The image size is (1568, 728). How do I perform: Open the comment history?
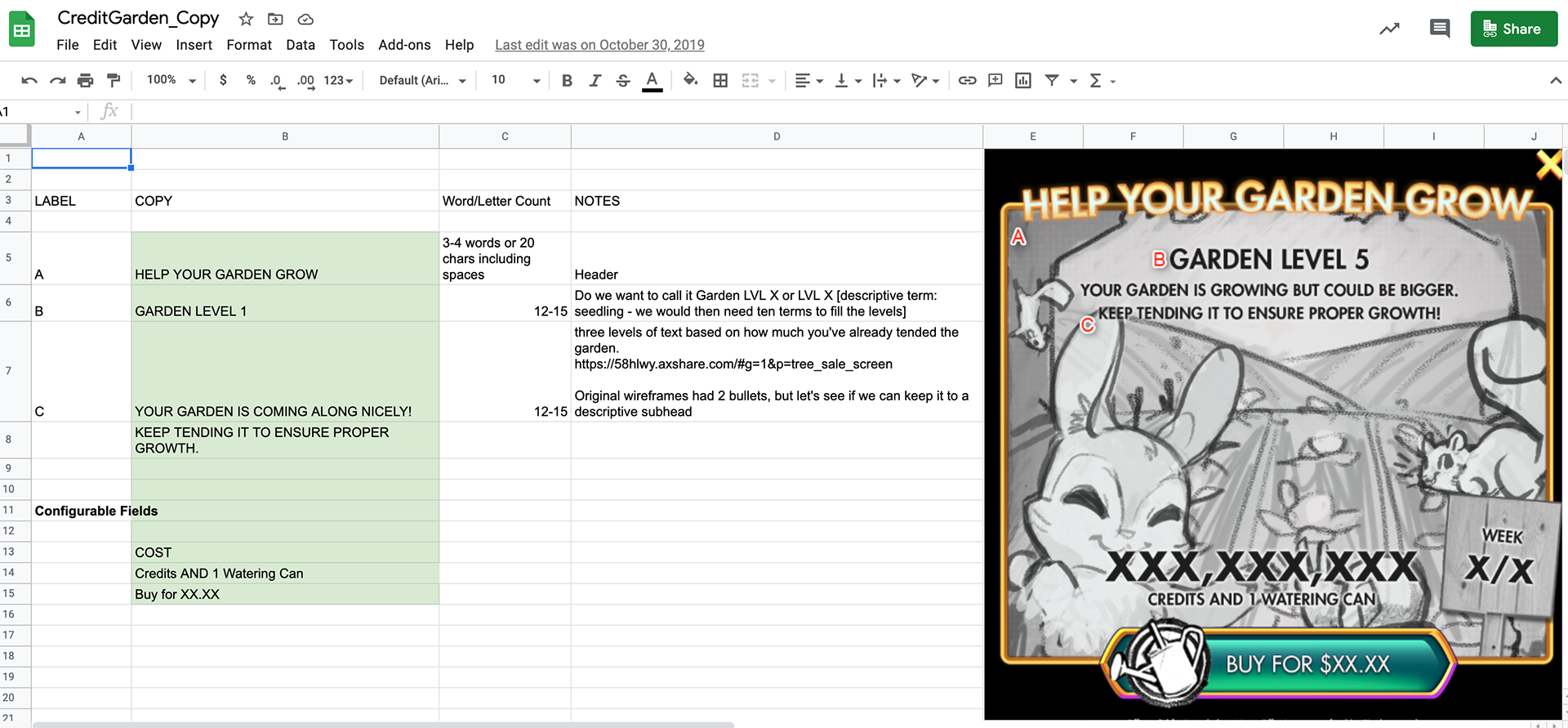click(x=1440, y=29)
